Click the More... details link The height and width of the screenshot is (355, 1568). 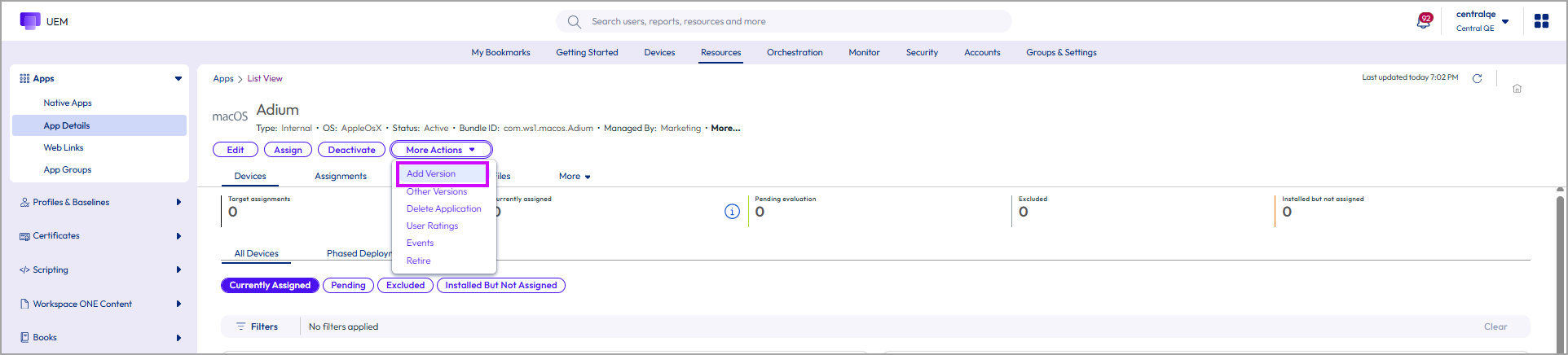[x=725, y=128]
